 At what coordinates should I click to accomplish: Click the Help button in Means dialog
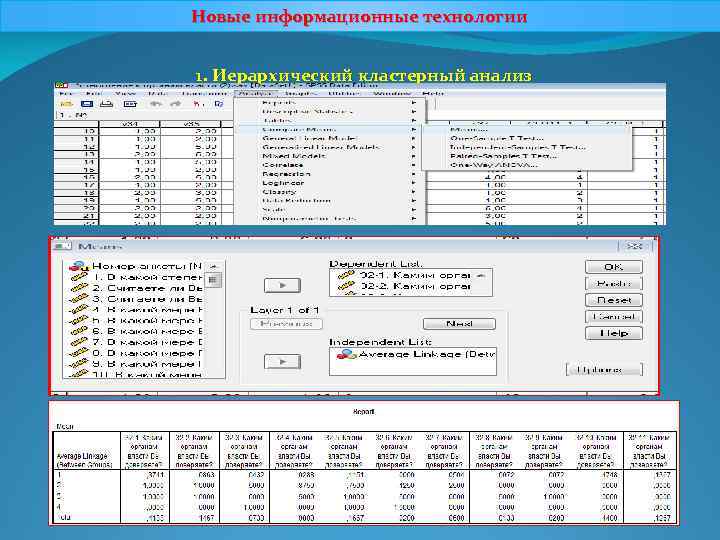(x=613, y=333)
